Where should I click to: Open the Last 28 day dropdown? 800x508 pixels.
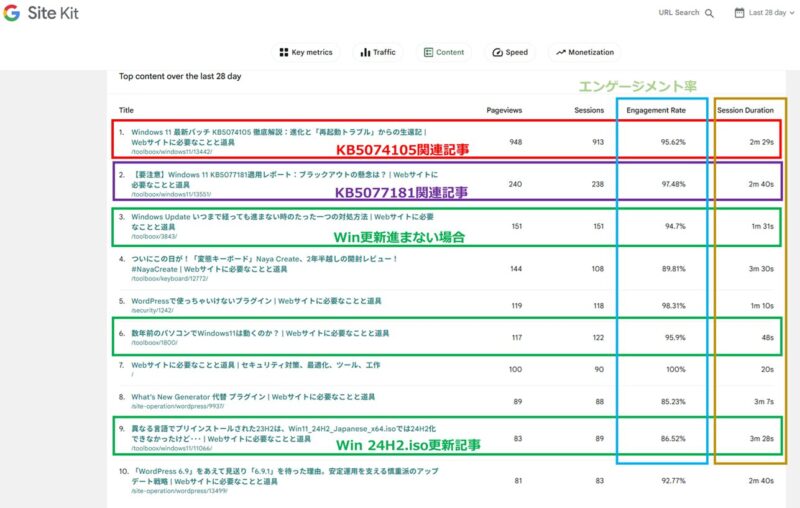click(765, 13)
